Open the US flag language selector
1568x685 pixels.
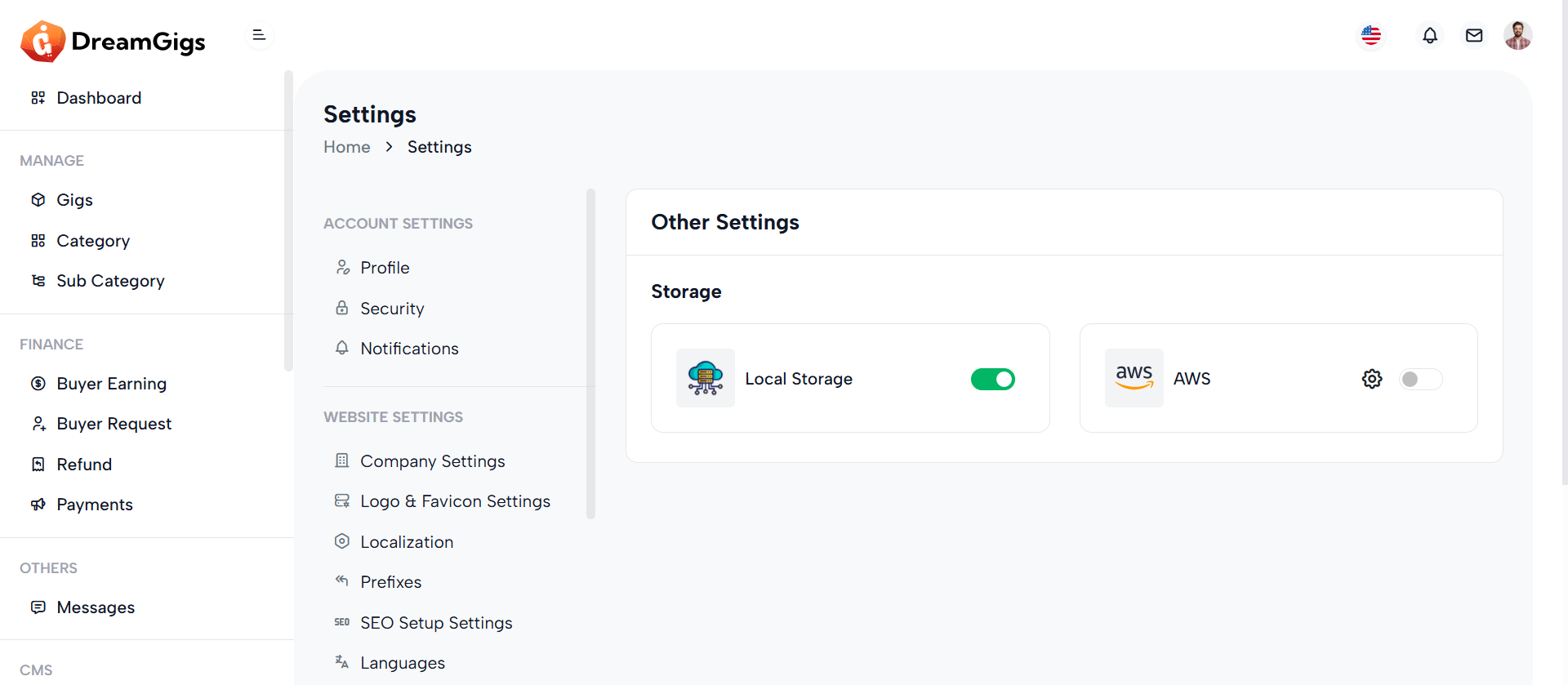[1371, 35]
